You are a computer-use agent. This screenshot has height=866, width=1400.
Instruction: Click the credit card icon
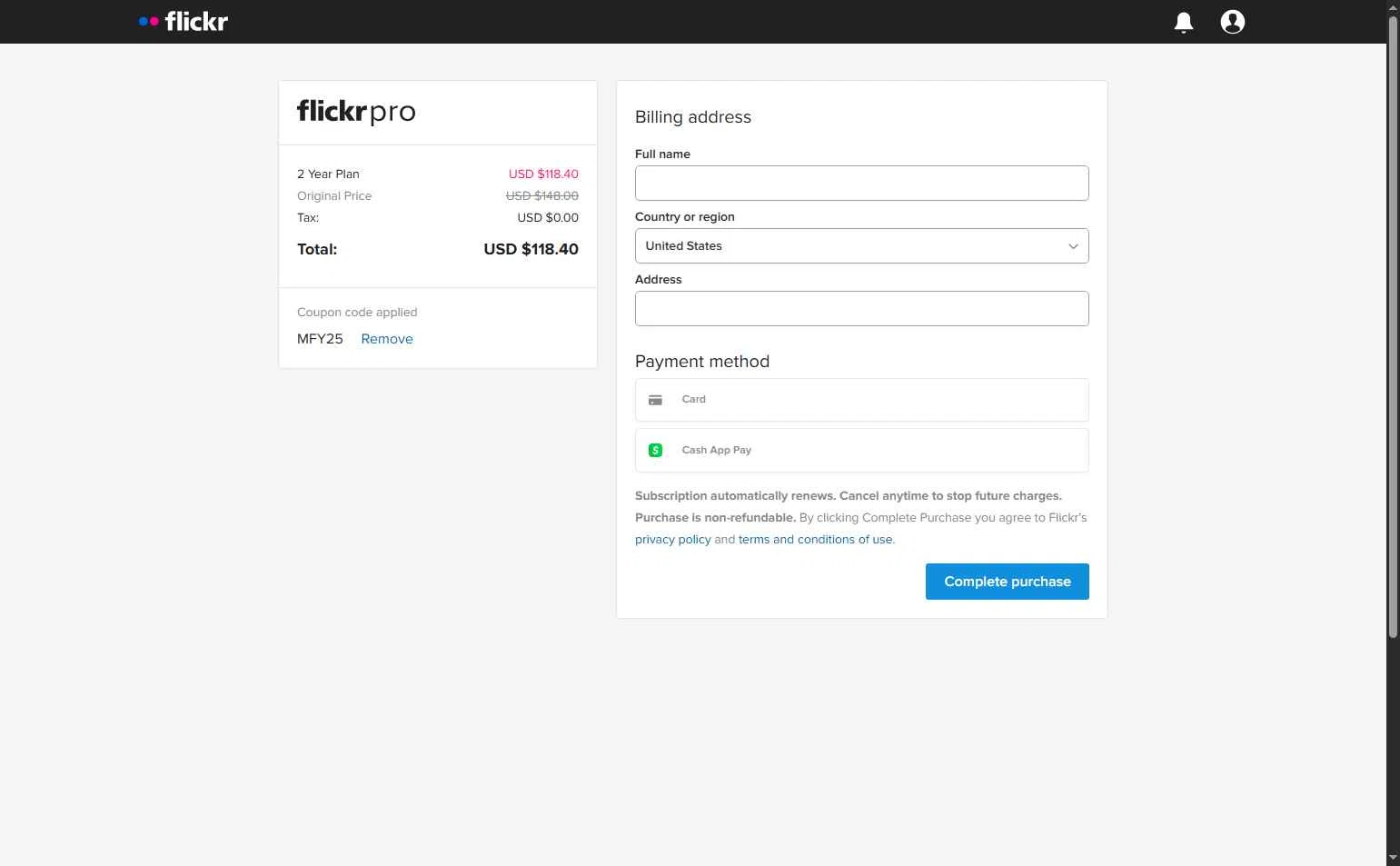[655, 400]
